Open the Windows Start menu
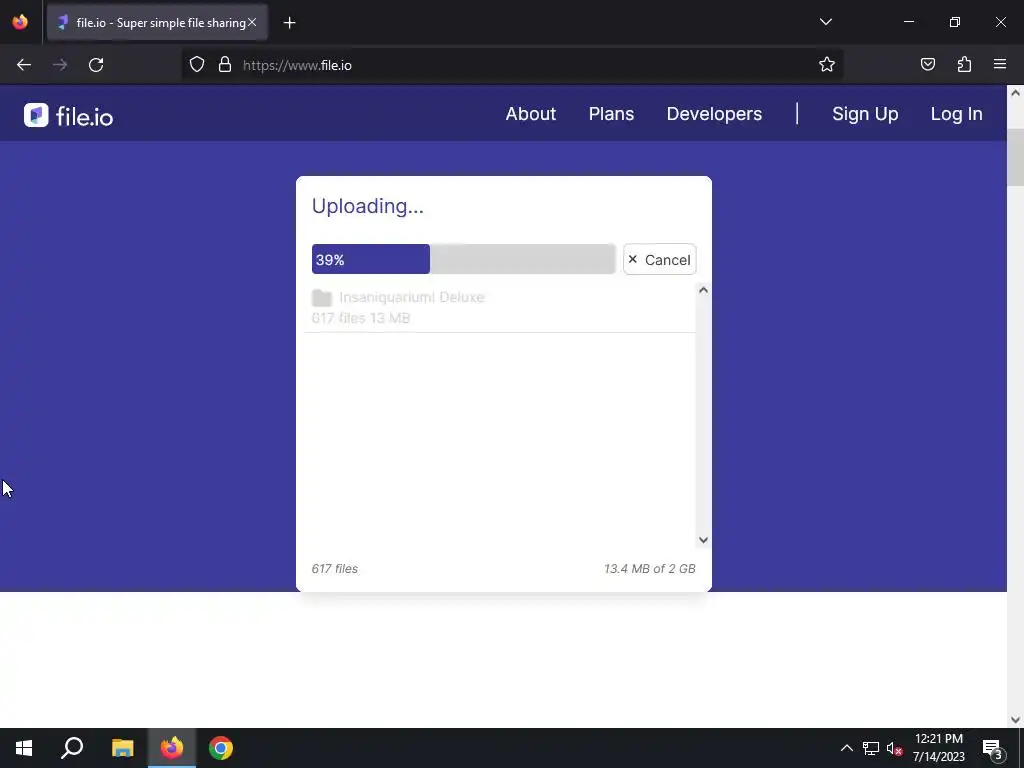This screenshot has width=1024, height=768. click(24, 748)
